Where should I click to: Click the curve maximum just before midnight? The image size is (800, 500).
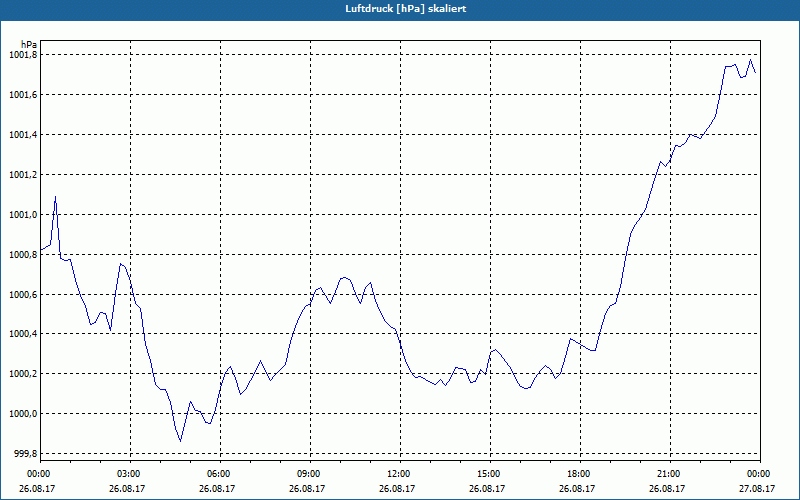click(x=751, y=60)
